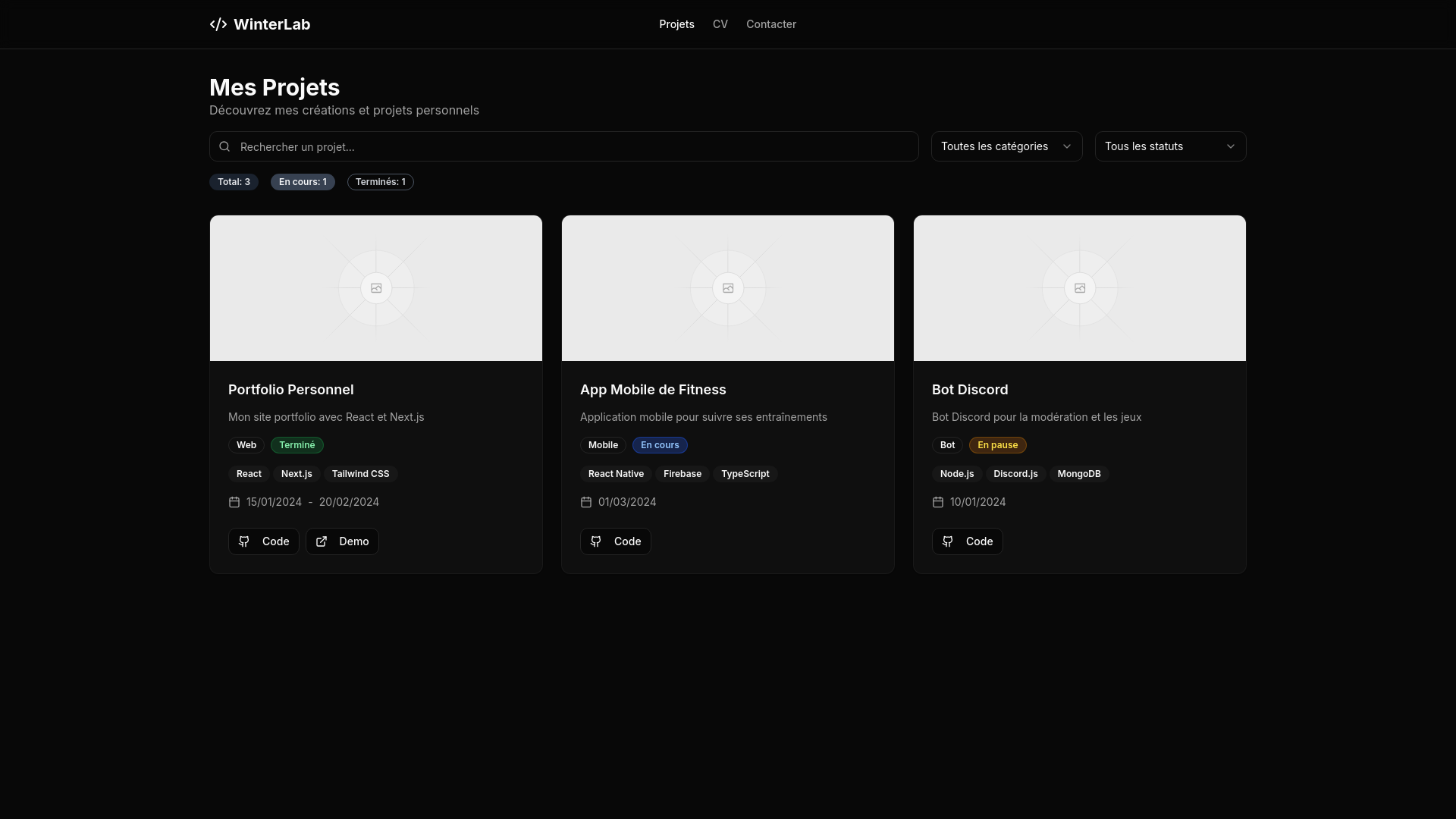Click the MongoDB tag
The height and width of the screenshot is (819, 1456).
click(x=1079, y=474)
